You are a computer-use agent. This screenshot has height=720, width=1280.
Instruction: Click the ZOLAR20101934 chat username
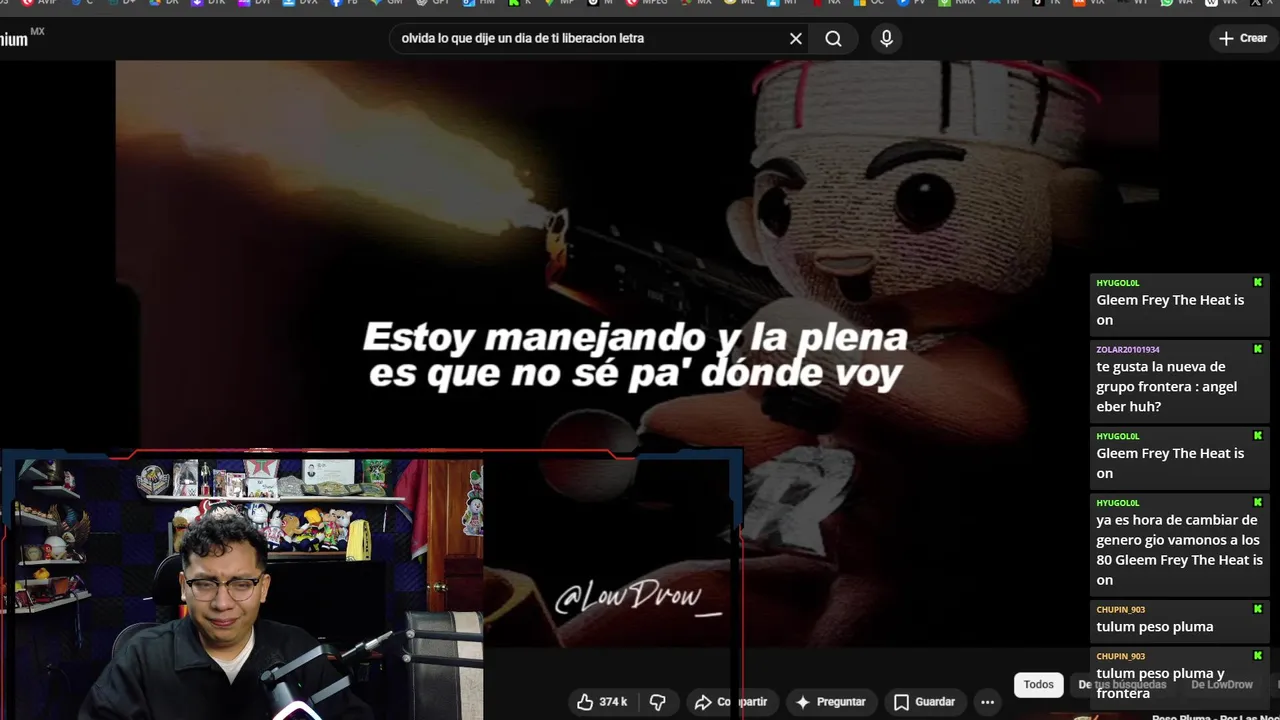click(x=1128, y=350)
